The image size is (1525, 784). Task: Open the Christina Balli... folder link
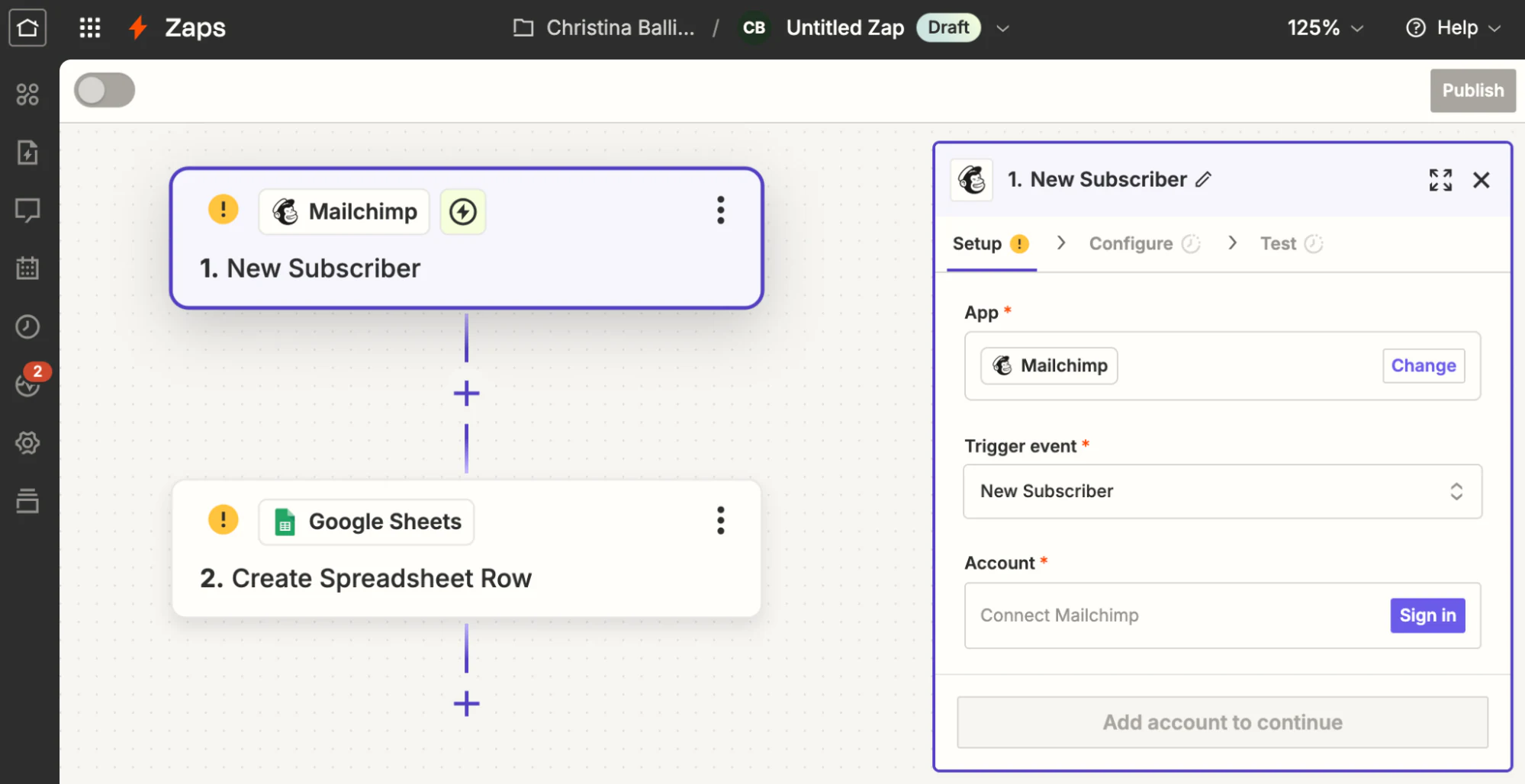[604, 28]
